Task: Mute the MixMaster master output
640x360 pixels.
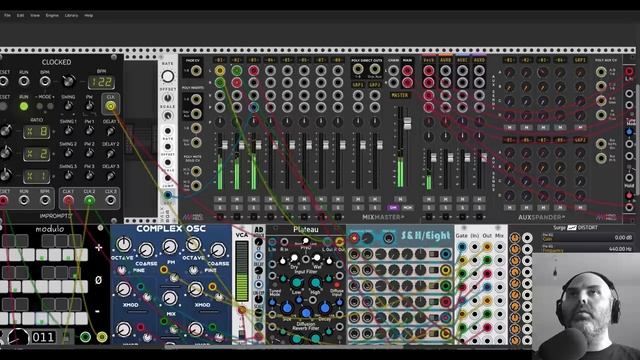Action: click(400, 200)
